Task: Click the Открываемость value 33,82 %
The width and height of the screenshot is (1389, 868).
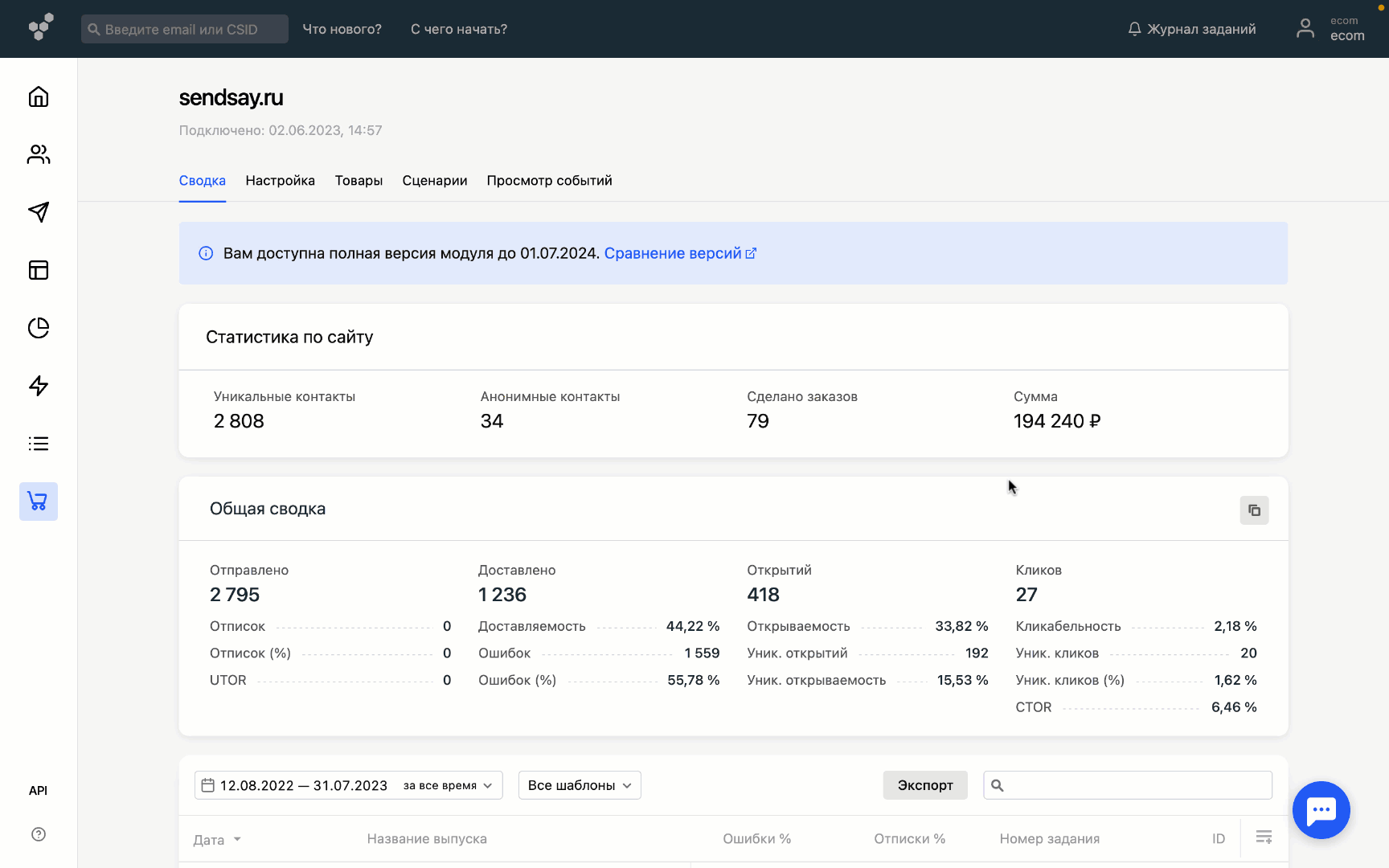Action: [x=961, y=626]
